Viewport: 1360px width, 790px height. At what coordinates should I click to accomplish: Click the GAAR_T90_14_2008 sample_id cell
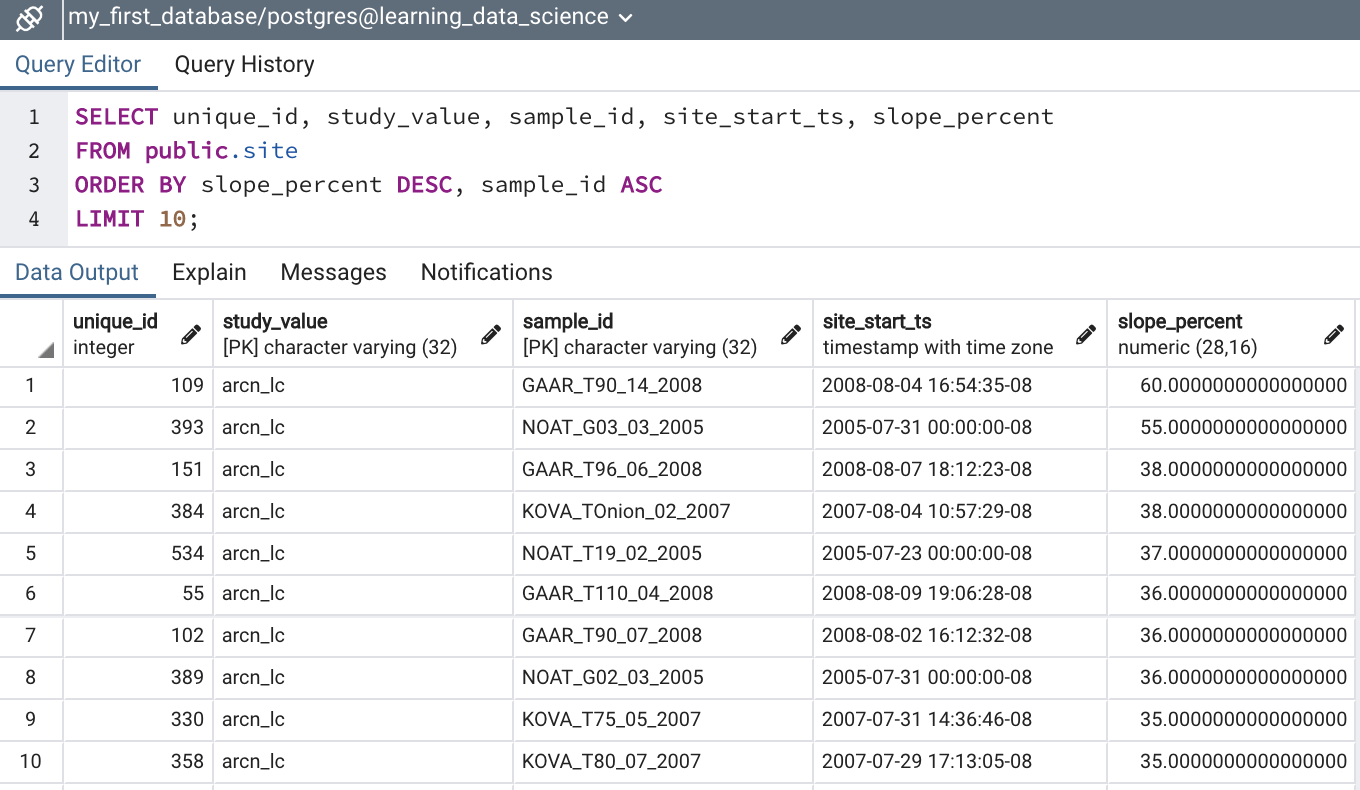(612, 386)
